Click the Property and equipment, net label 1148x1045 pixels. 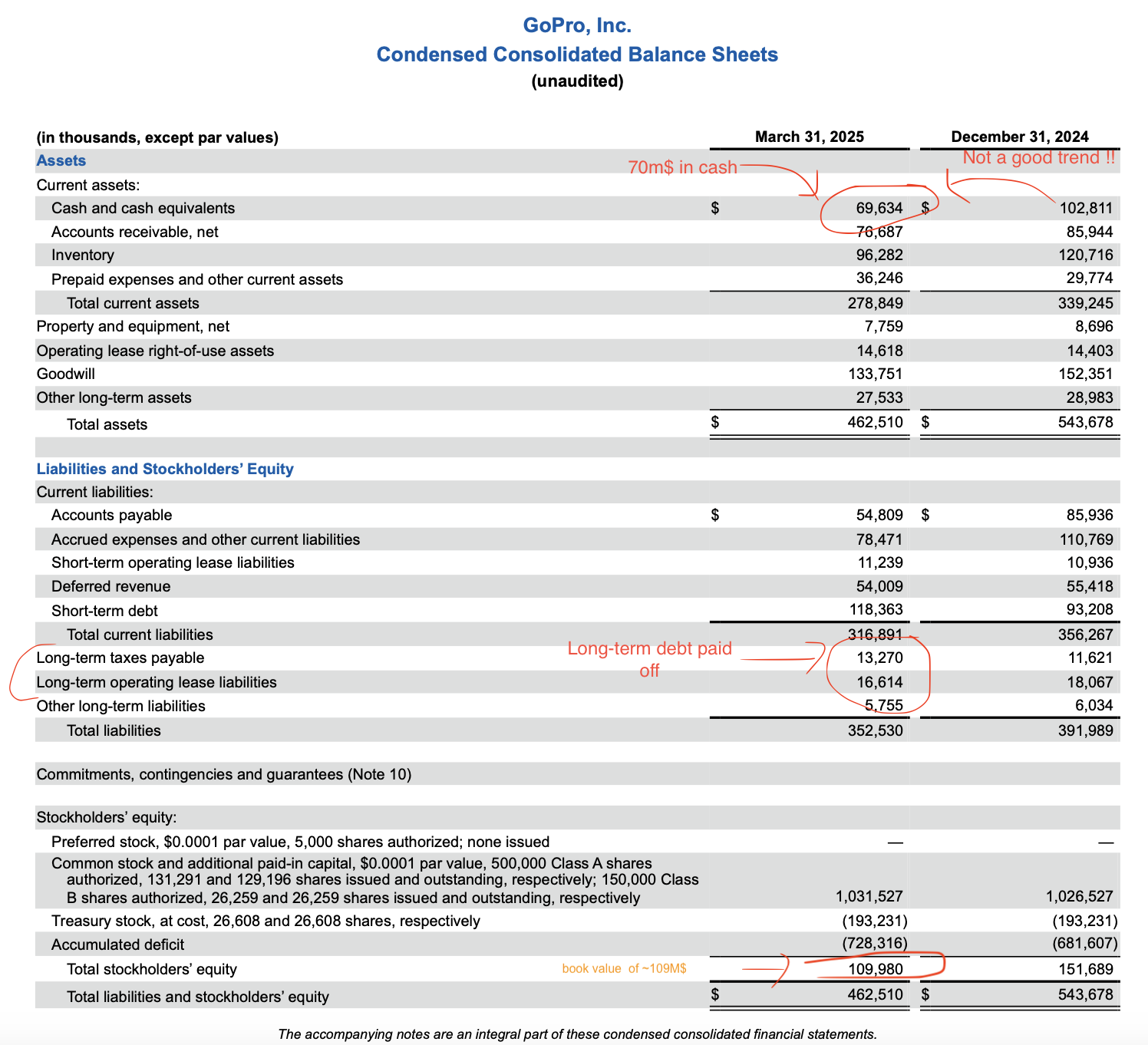(x=133, y=326)
